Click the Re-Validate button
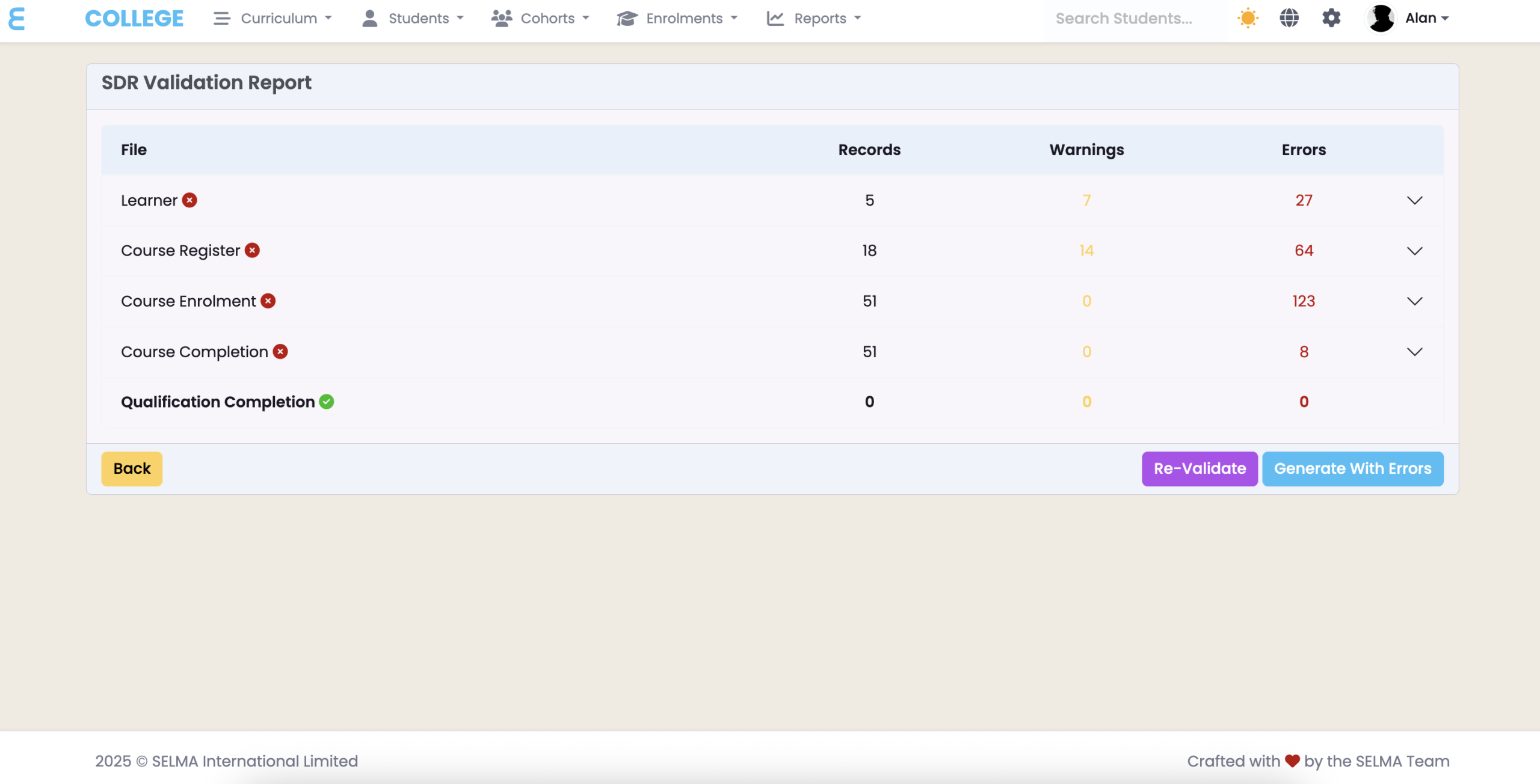Viewport: 1540px width, 784px height. (1200, 469)
